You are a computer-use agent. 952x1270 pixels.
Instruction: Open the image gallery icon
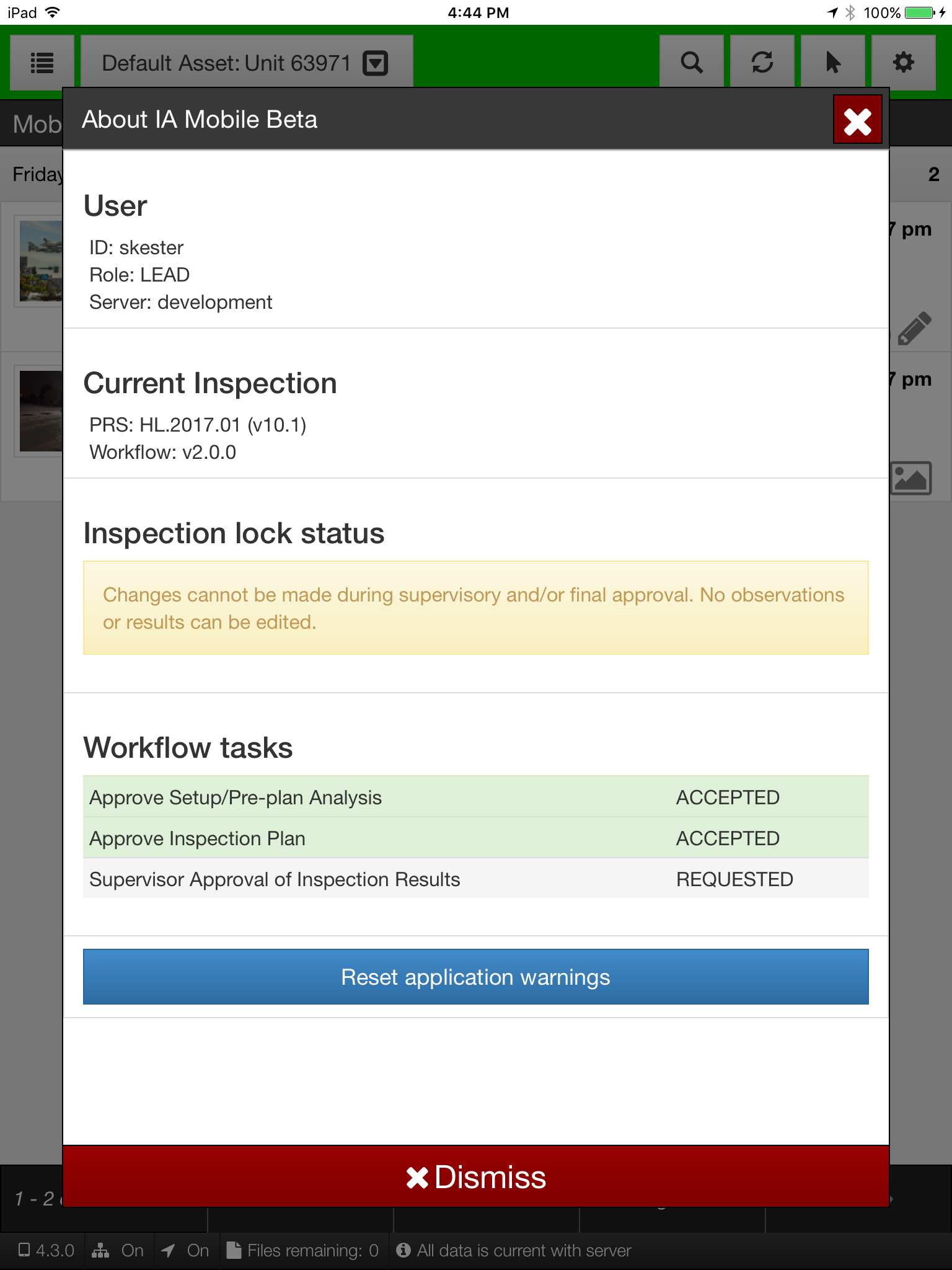pos(911,478)
